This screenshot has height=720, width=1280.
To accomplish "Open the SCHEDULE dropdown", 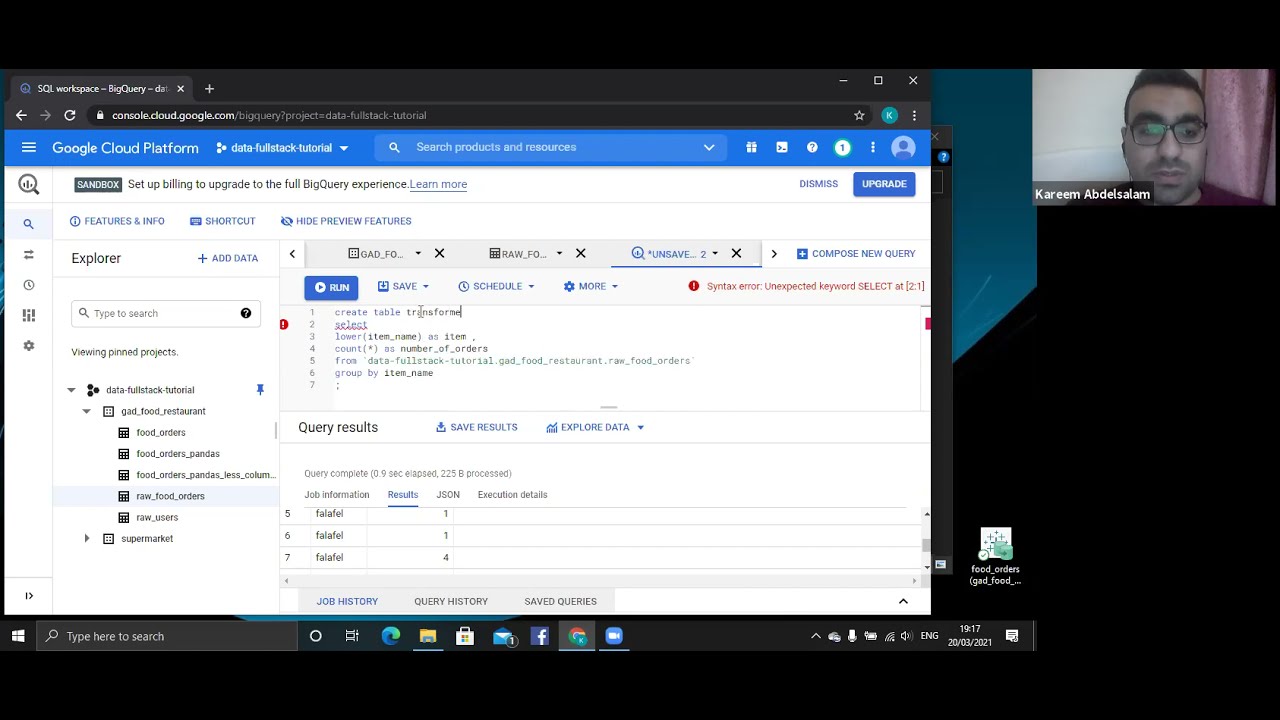I will click(496, 287).
